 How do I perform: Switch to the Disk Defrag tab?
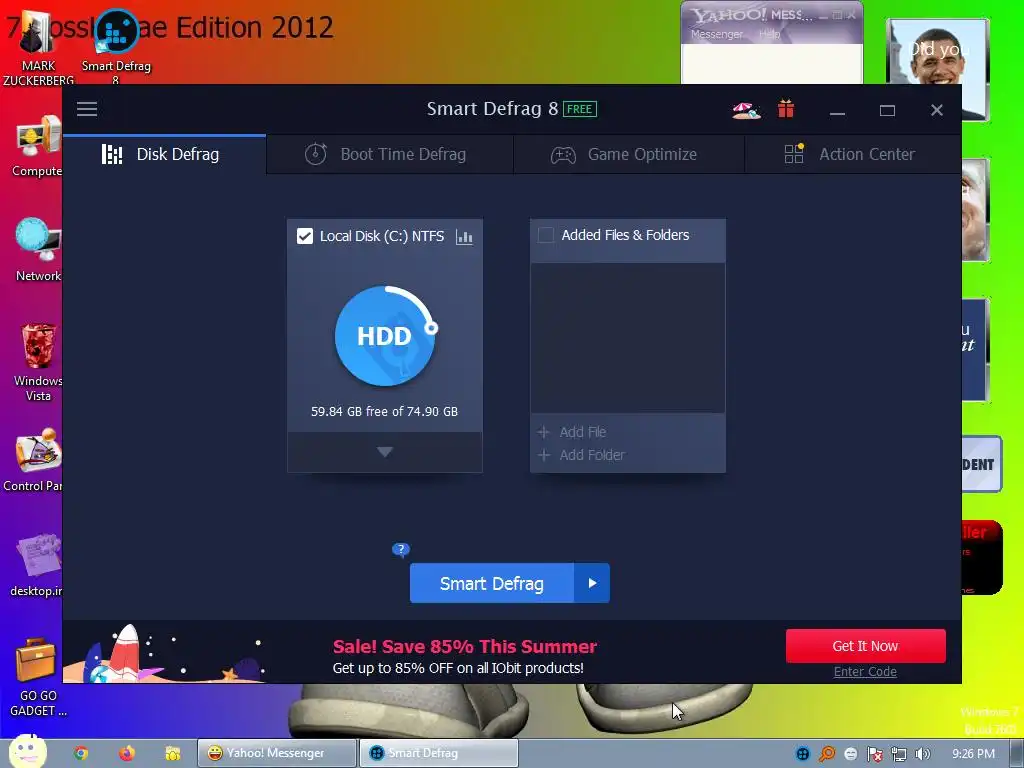[165, 154]
